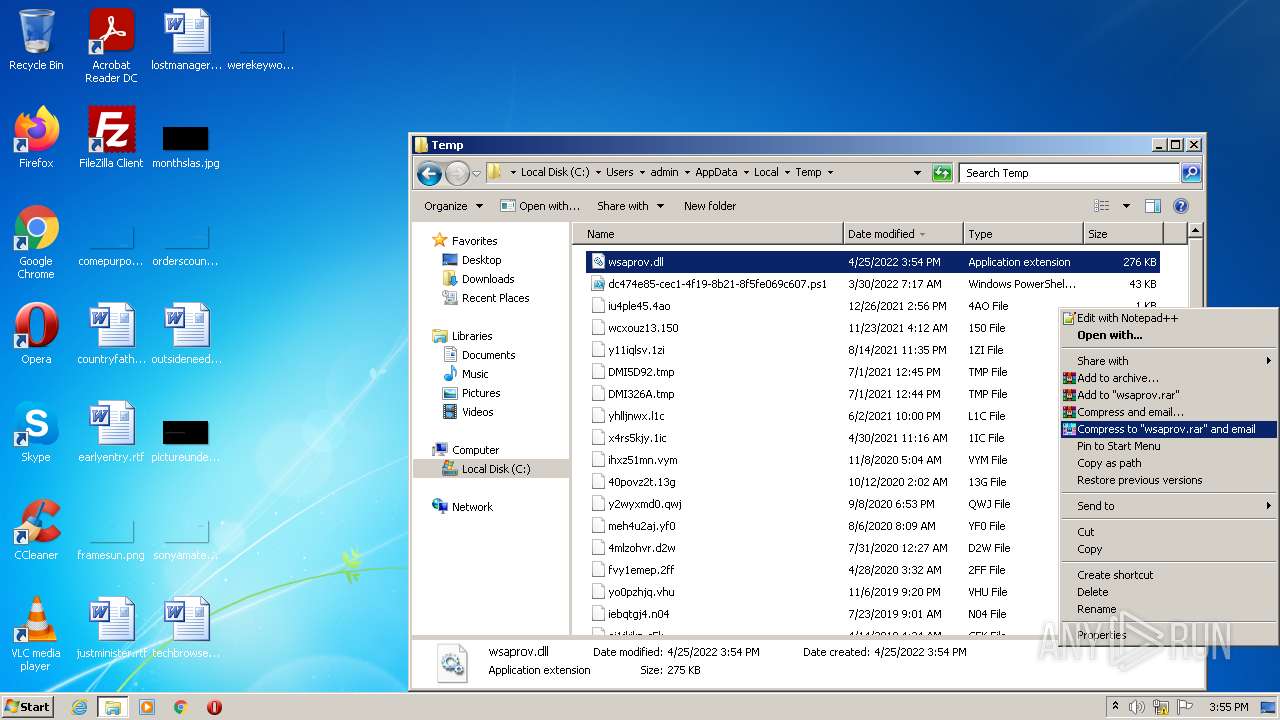1280x720 pixels.
Task: Expand Users breadcrumb arrow
Action: (x=642, y=173)
